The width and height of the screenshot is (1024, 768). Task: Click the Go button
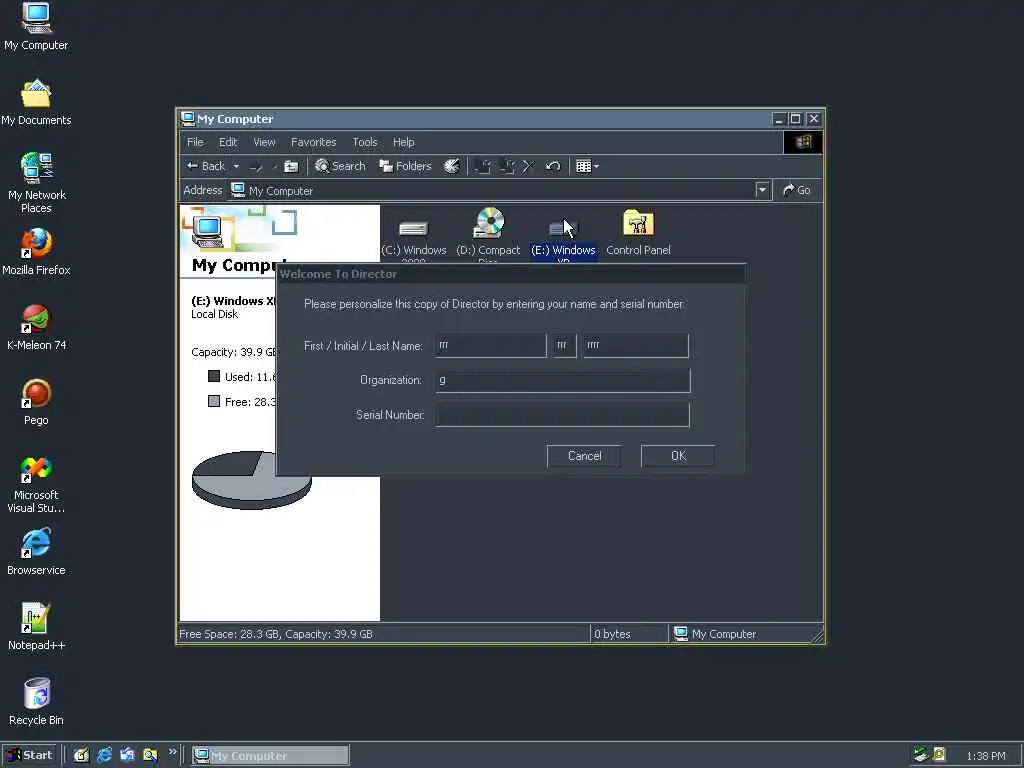(797, 190)
